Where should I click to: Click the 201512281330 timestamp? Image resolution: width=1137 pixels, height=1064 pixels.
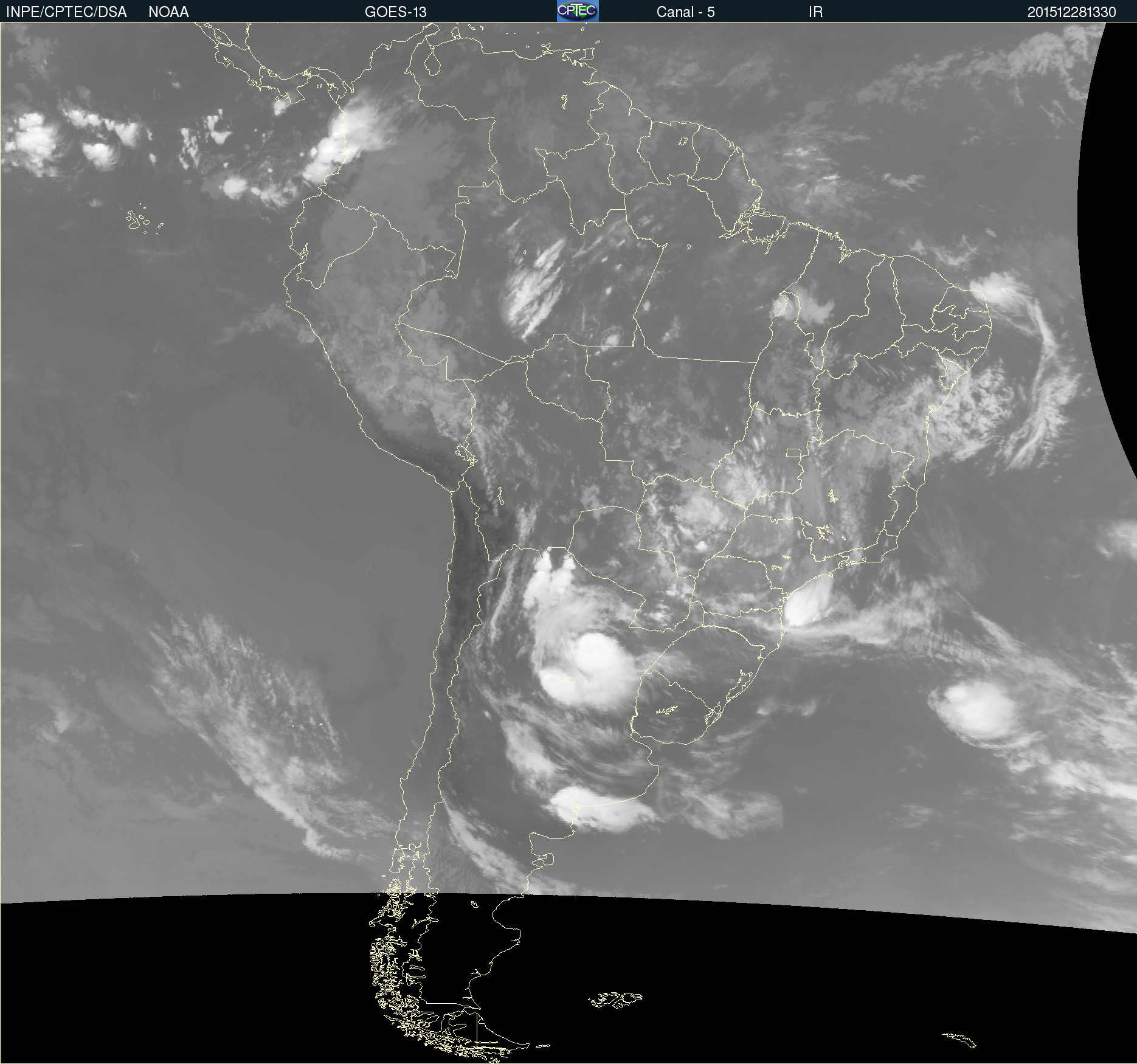pyautogui.click(x=1071, y=12)
